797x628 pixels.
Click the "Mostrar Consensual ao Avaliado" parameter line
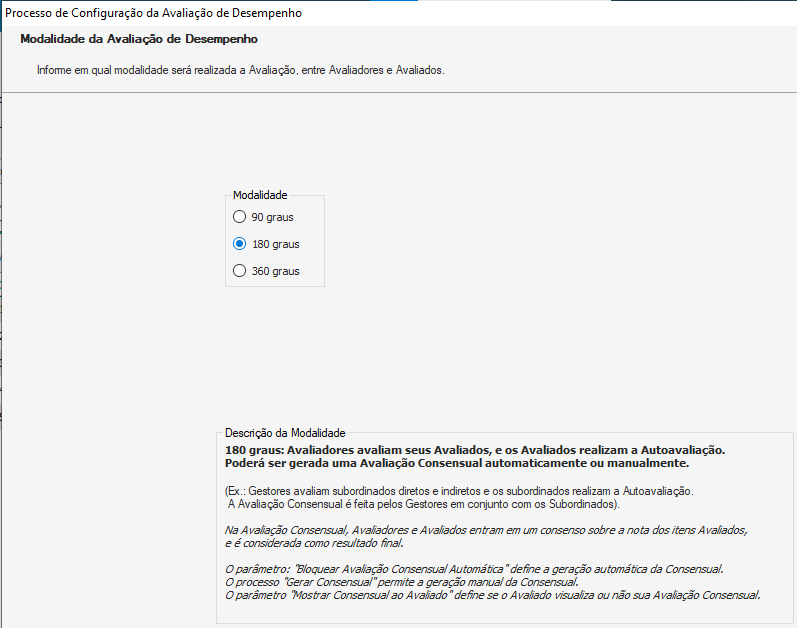[x=493, y=595]
